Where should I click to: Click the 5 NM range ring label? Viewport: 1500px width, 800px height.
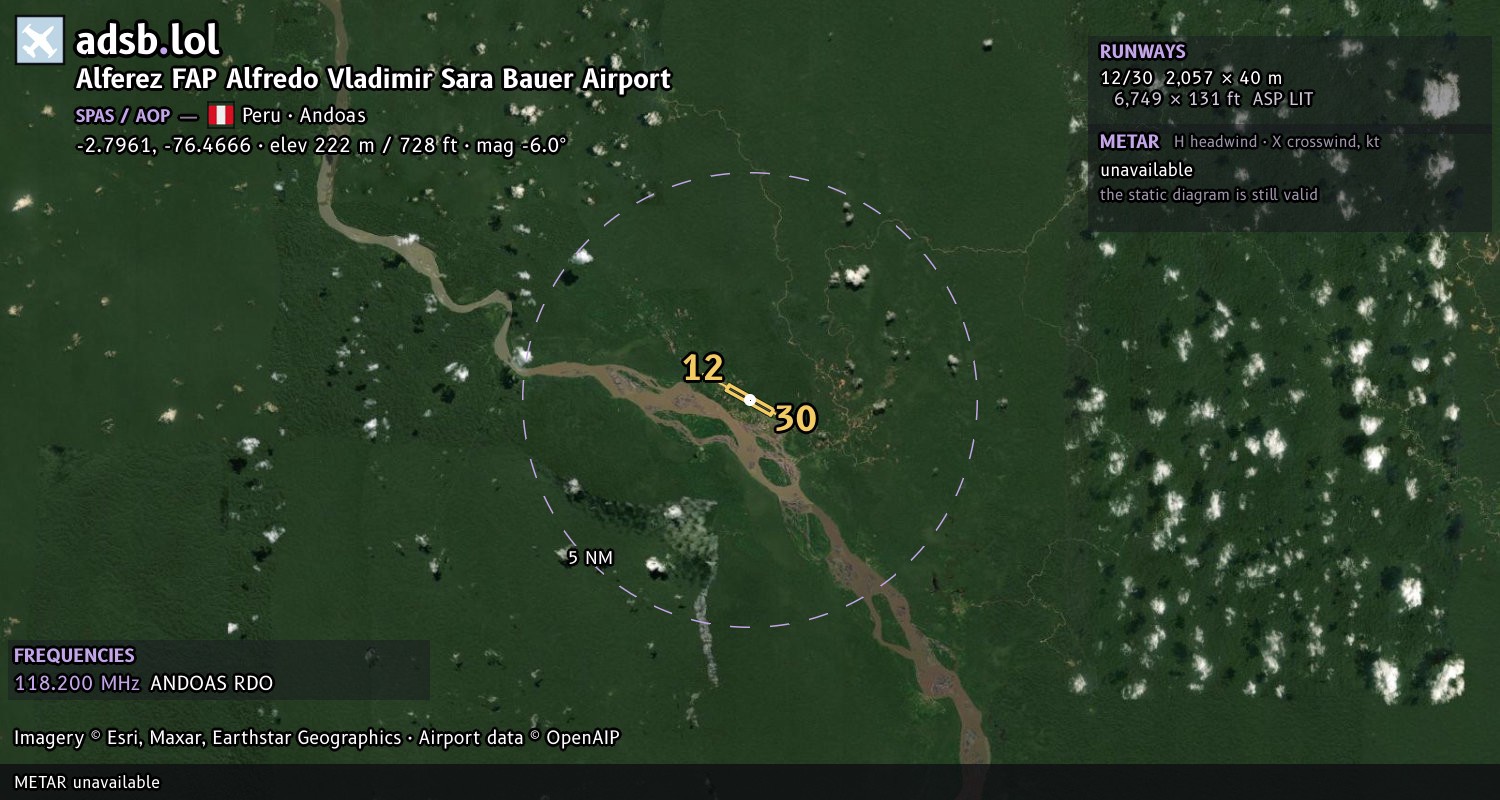click(x=590, y=558)
